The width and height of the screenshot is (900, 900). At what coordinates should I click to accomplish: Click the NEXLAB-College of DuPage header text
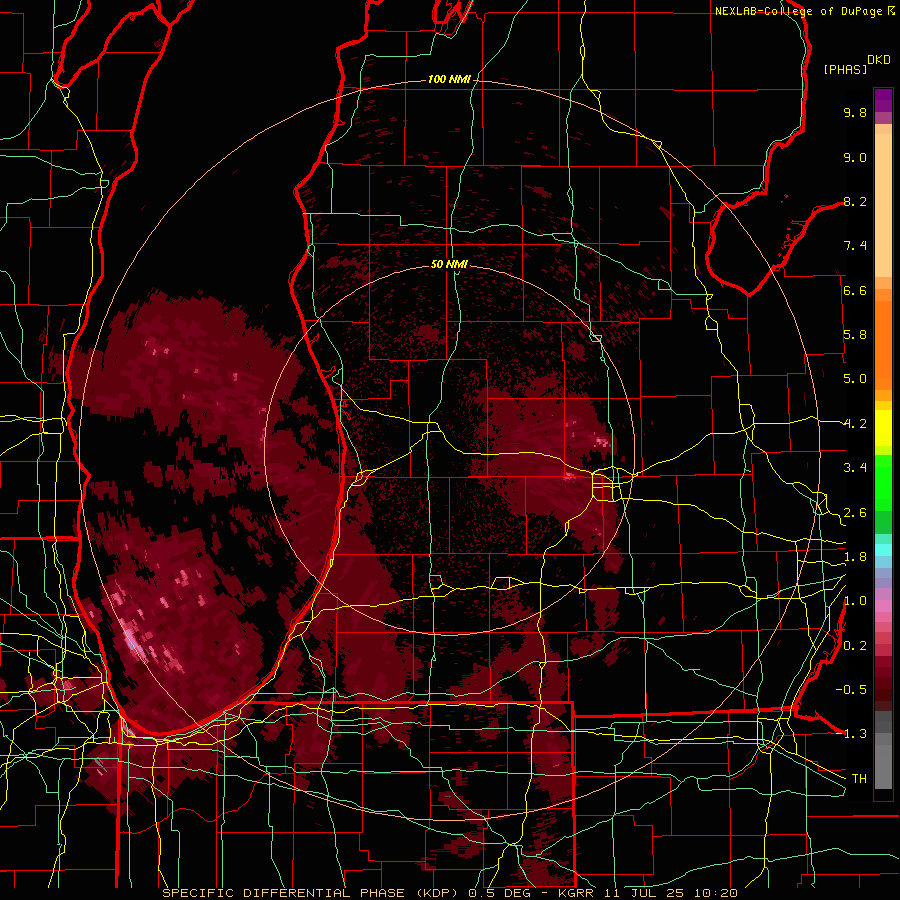[x=798, y=11]
